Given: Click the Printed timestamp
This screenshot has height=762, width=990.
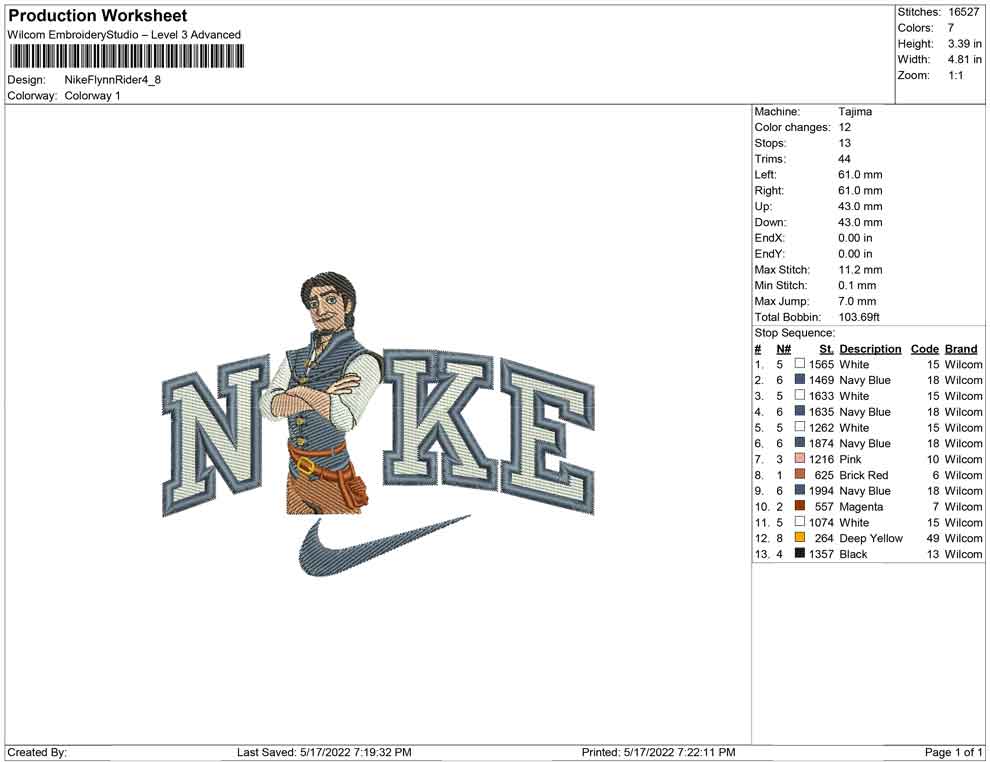Looking at the screenshot, I should coord(659,752).
